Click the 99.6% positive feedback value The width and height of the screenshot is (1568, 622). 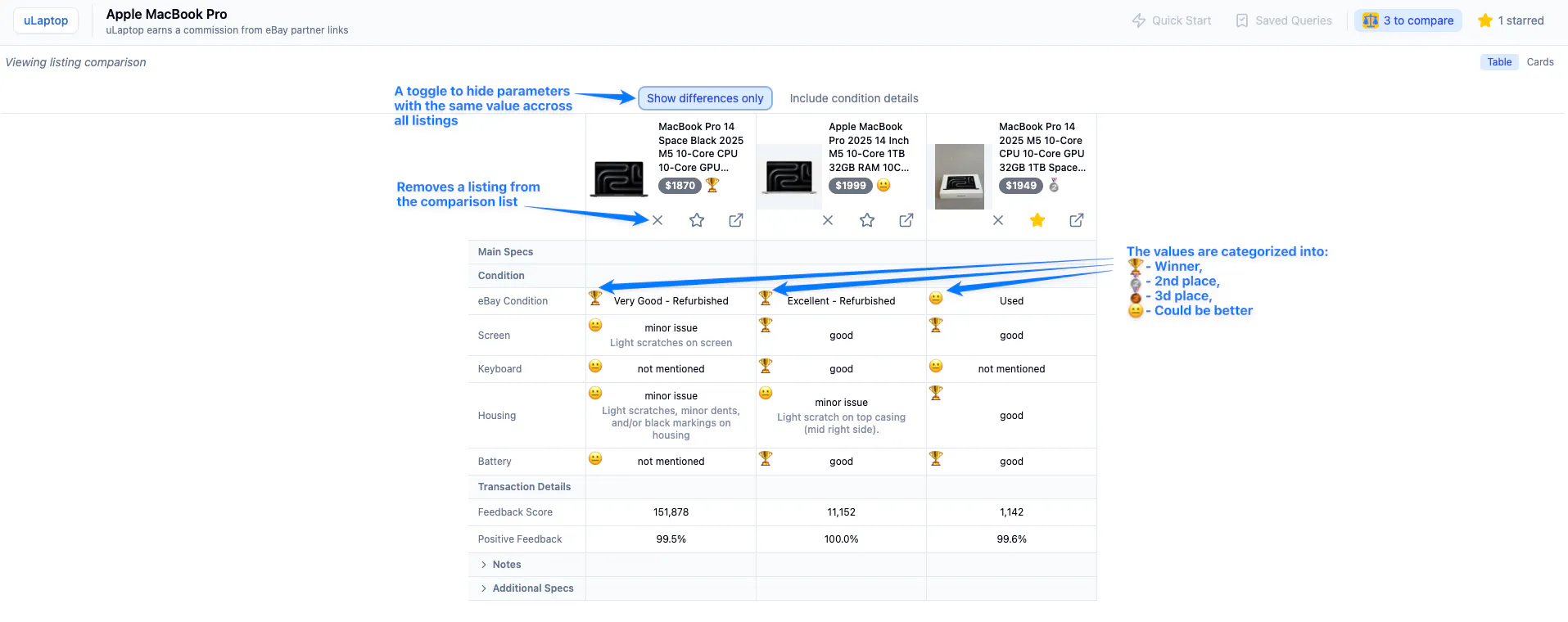1012,539
